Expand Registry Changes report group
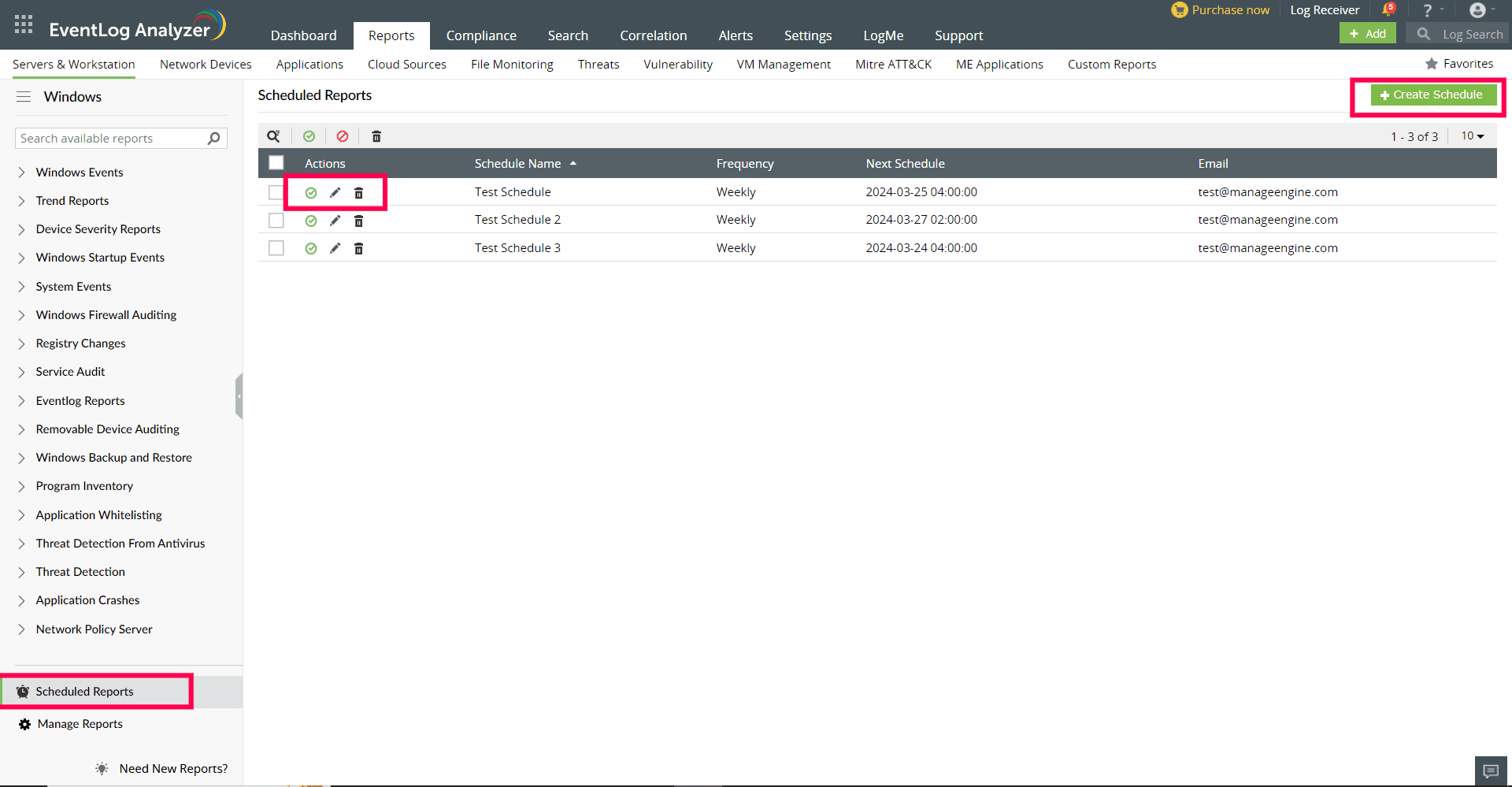 pyautogui.click(x=22, y=343)
